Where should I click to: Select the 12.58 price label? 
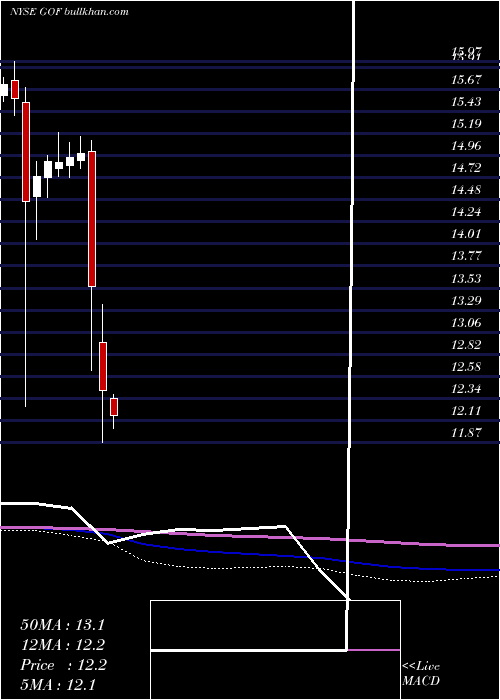[467, 367]
